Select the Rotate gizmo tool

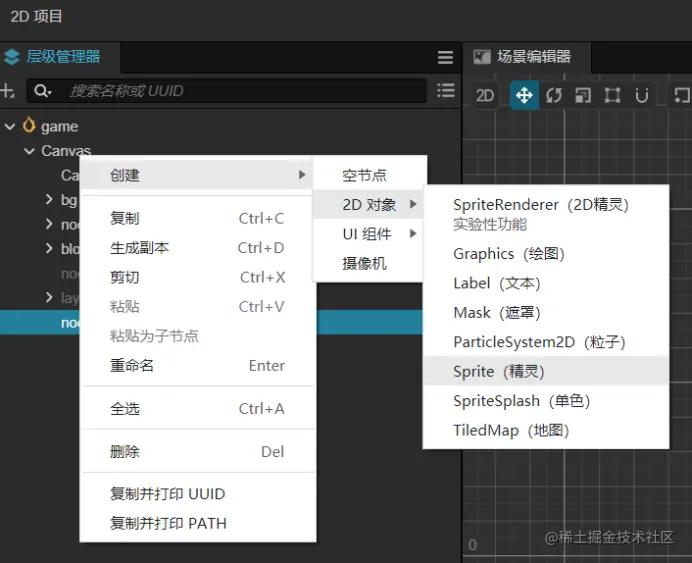coord(553,95)
